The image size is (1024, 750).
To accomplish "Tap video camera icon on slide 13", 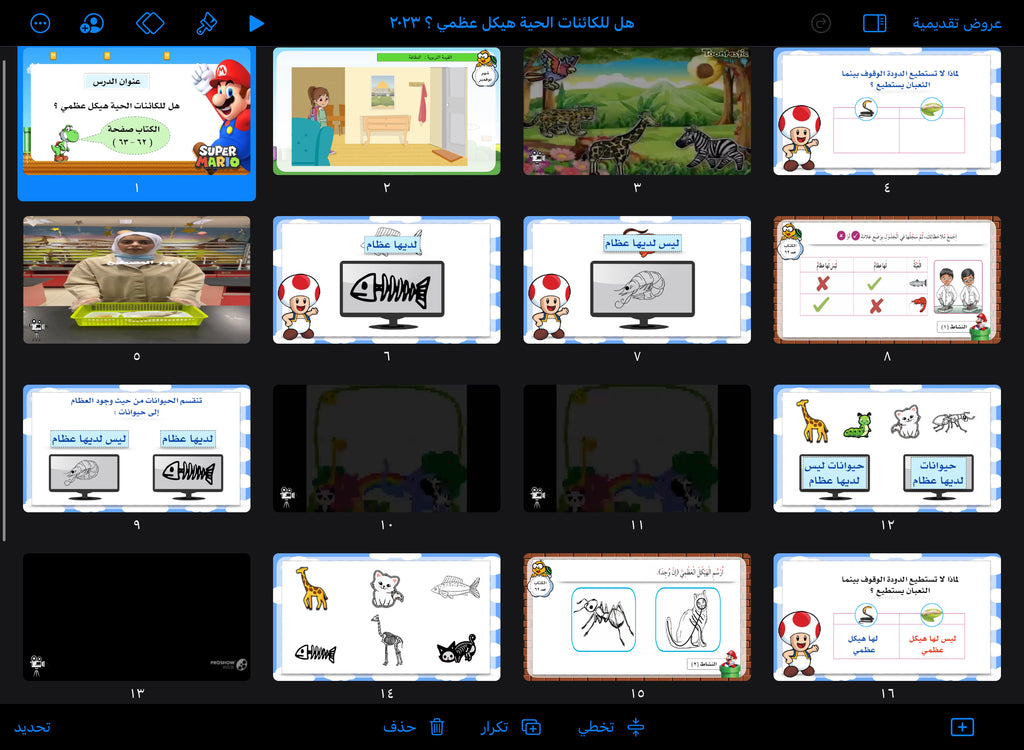I will [37, 665].
